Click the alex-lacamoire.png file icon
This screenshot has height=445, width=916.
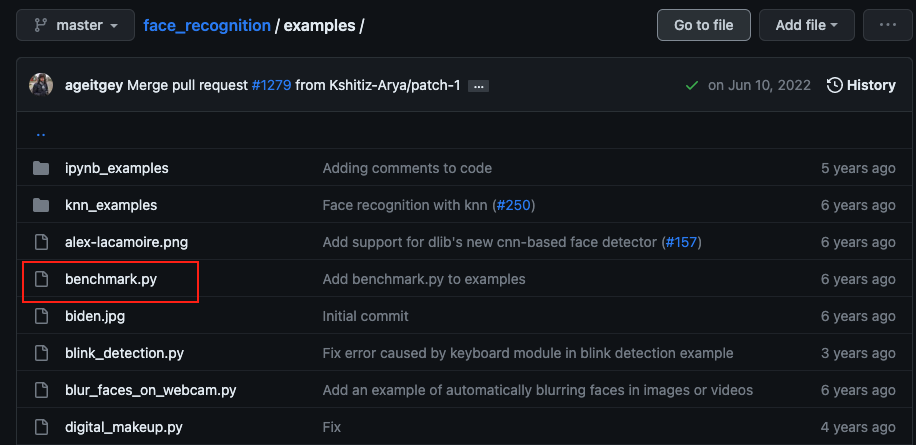click(x=41, y=242)
